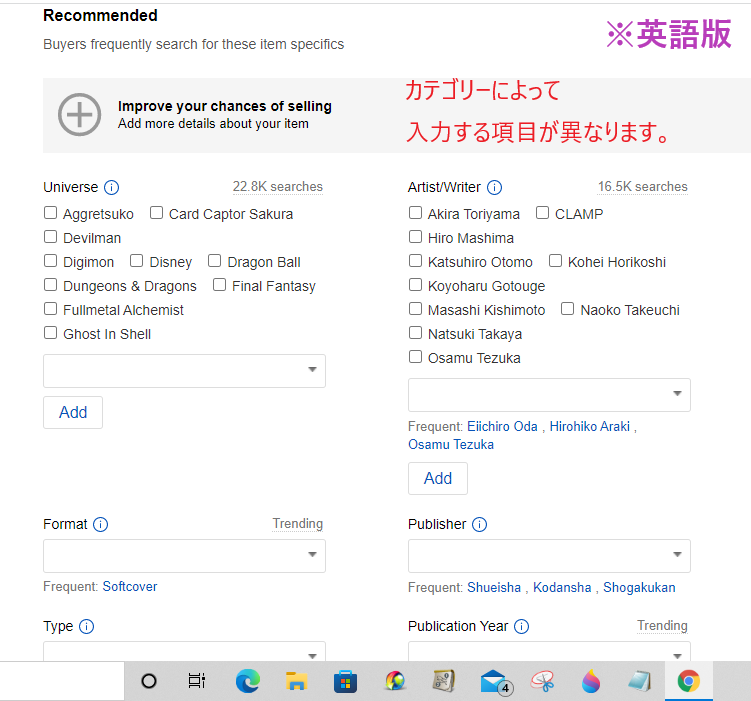Open Task View in taskbar
Screen dimensions: 751x701
pos(197,681)
